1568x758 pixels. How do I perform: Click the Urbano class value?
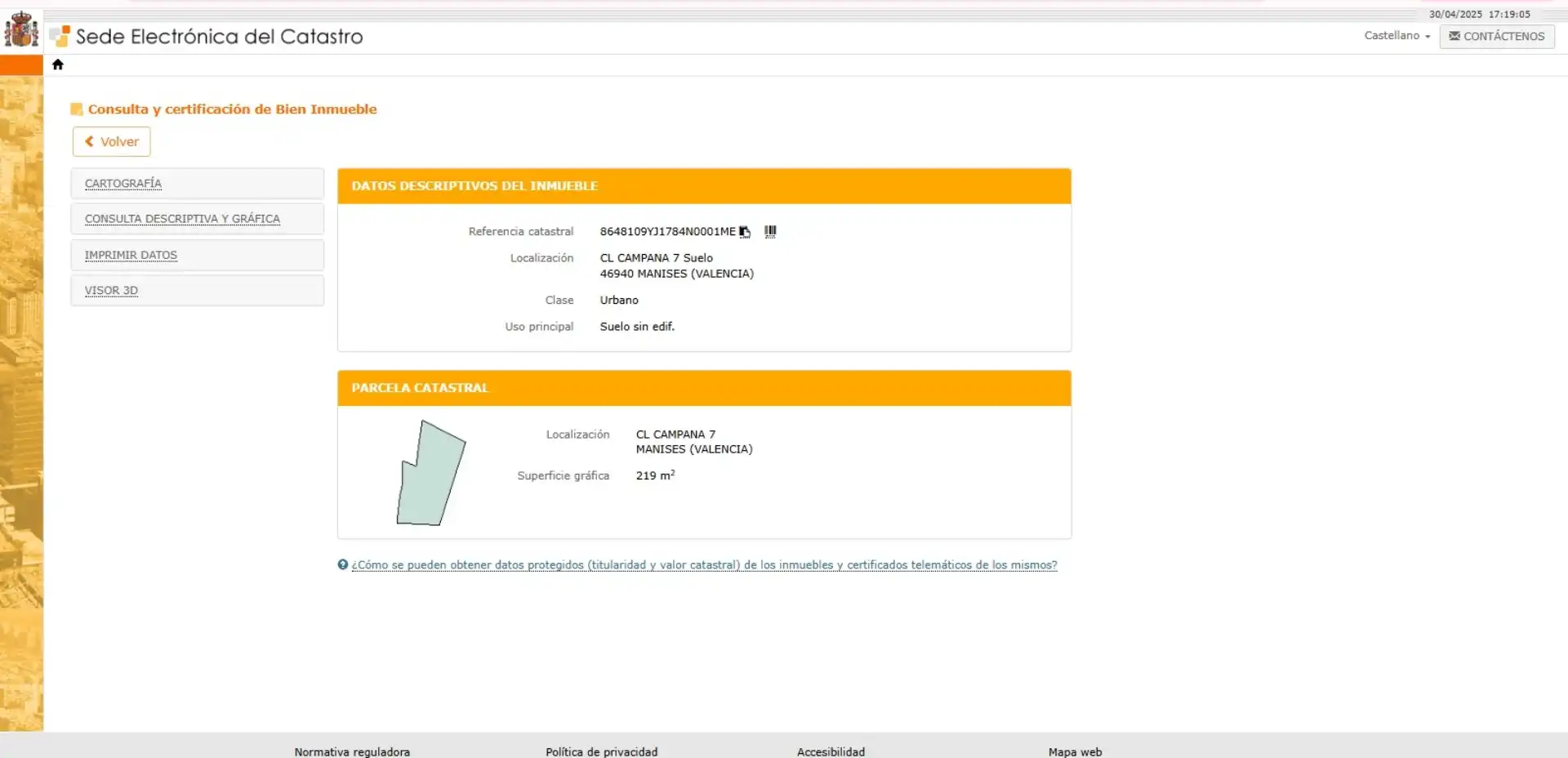coord(619,301)
